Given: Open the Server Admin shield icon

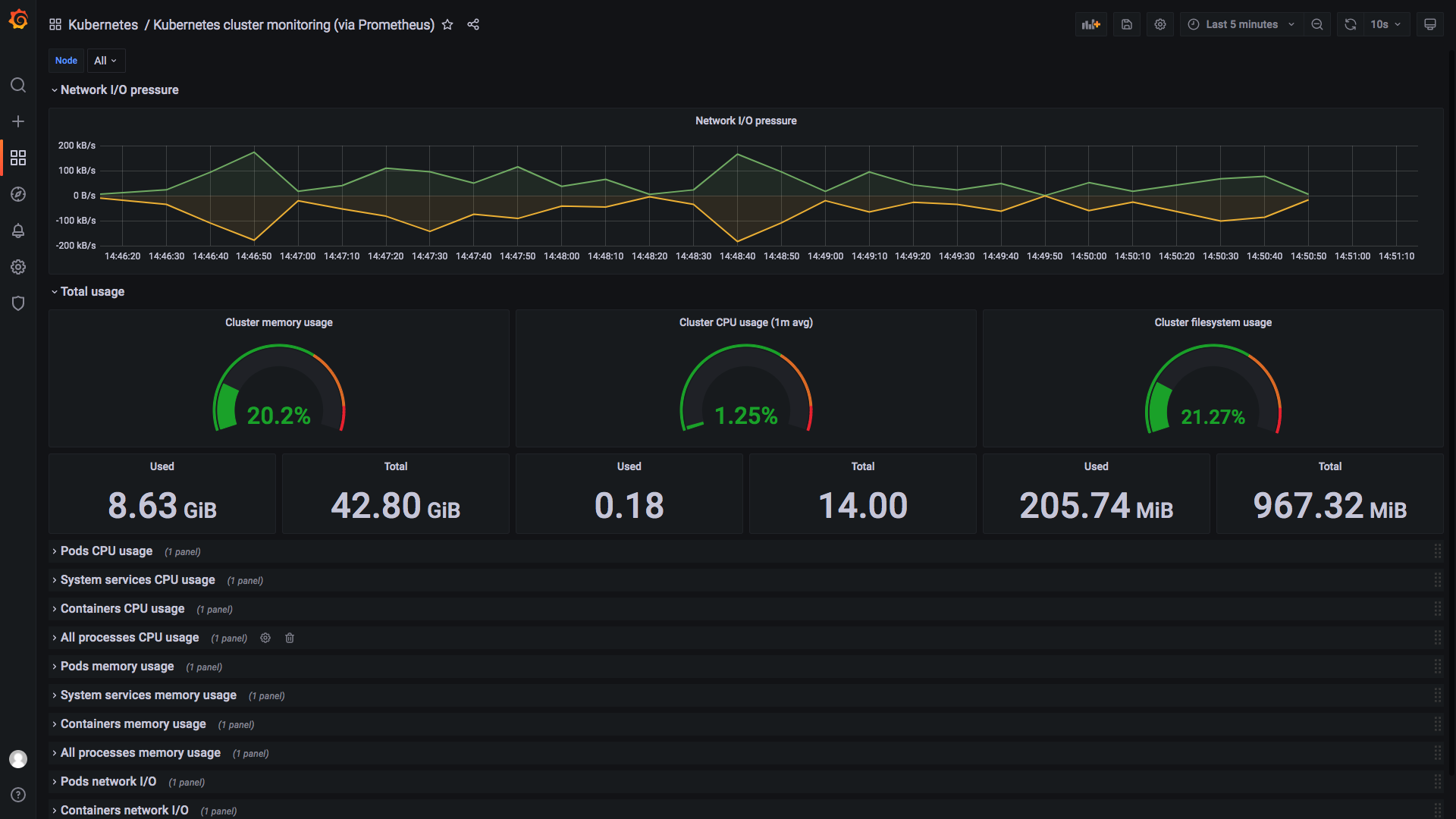Looking at the screenshot, I should tap(18, 303).
